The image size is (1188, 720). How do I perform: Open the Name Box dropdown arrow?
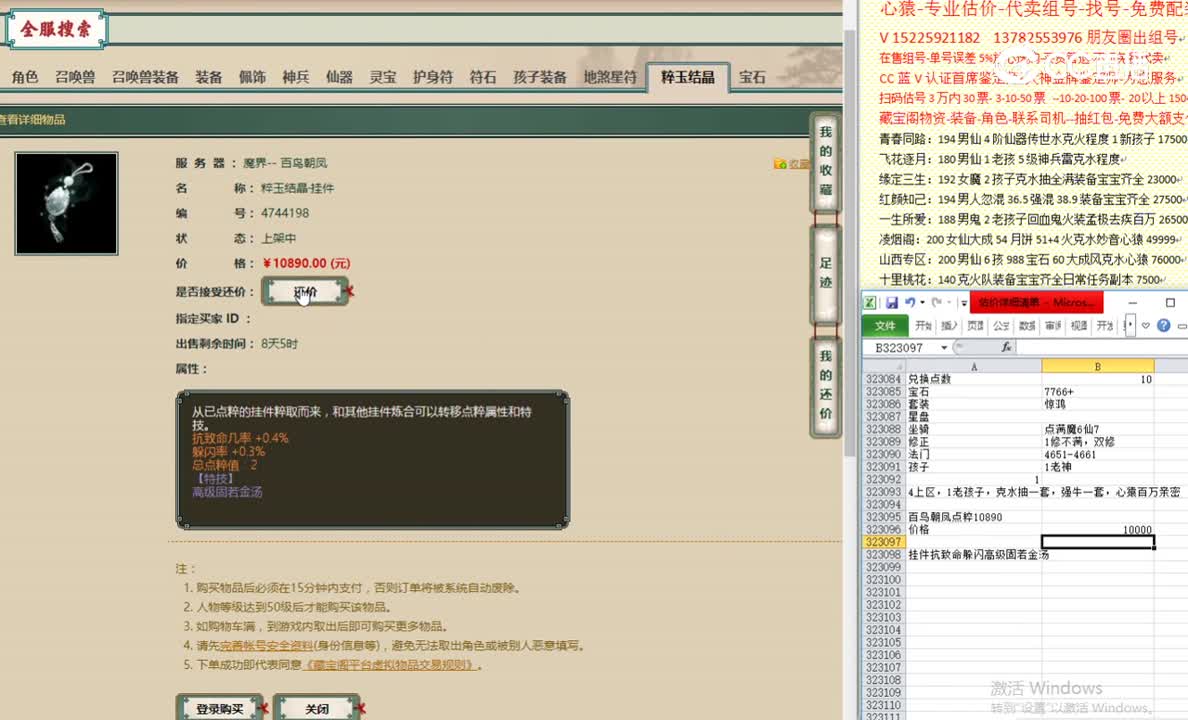pos(943,346)
